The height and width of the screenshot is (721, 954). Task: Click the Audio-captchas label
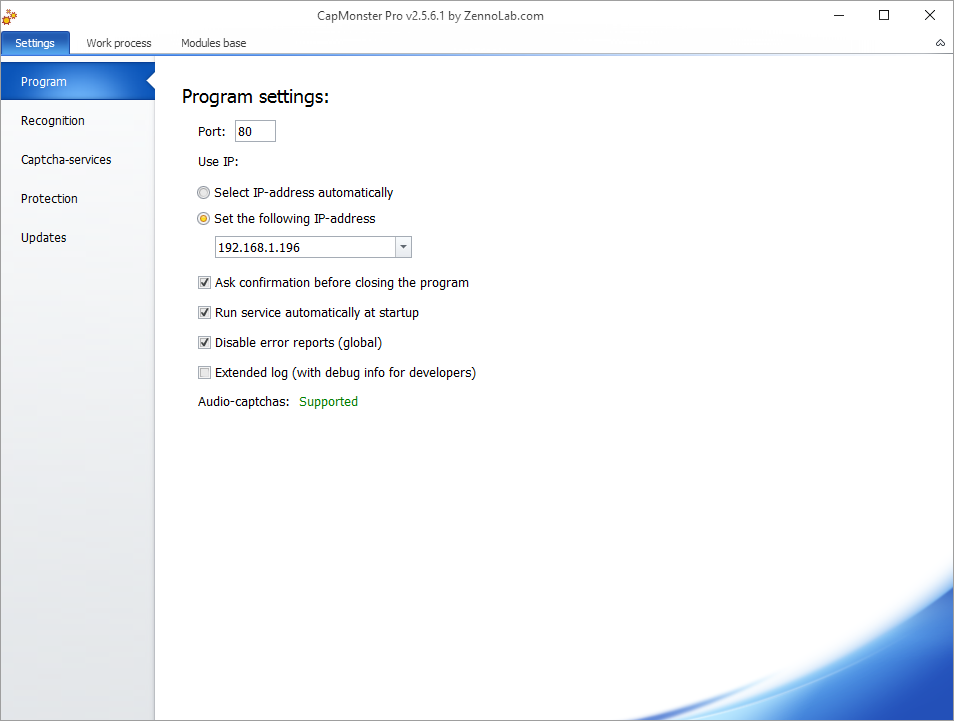243,402
